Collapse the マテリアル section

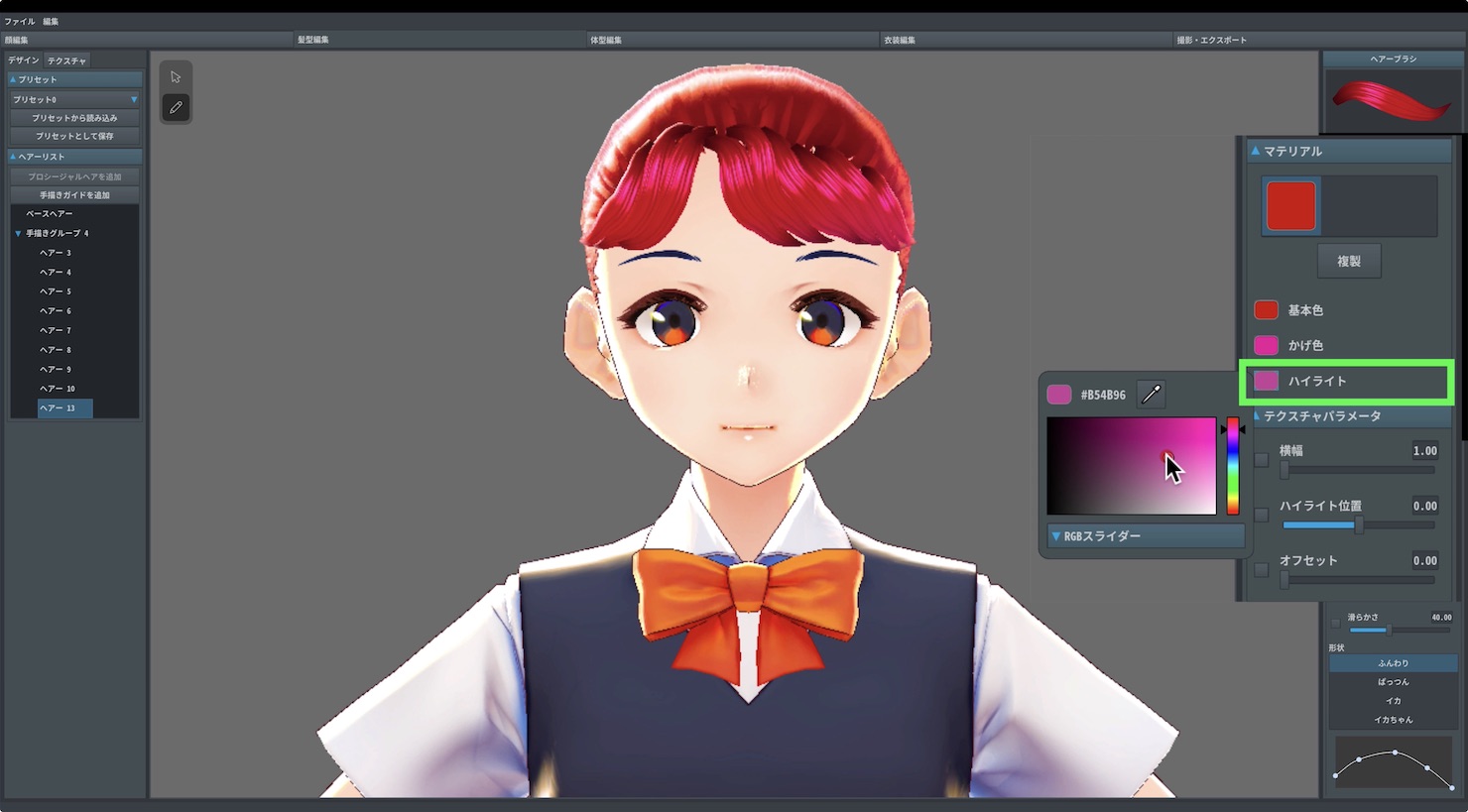(x=1349, y=151)
